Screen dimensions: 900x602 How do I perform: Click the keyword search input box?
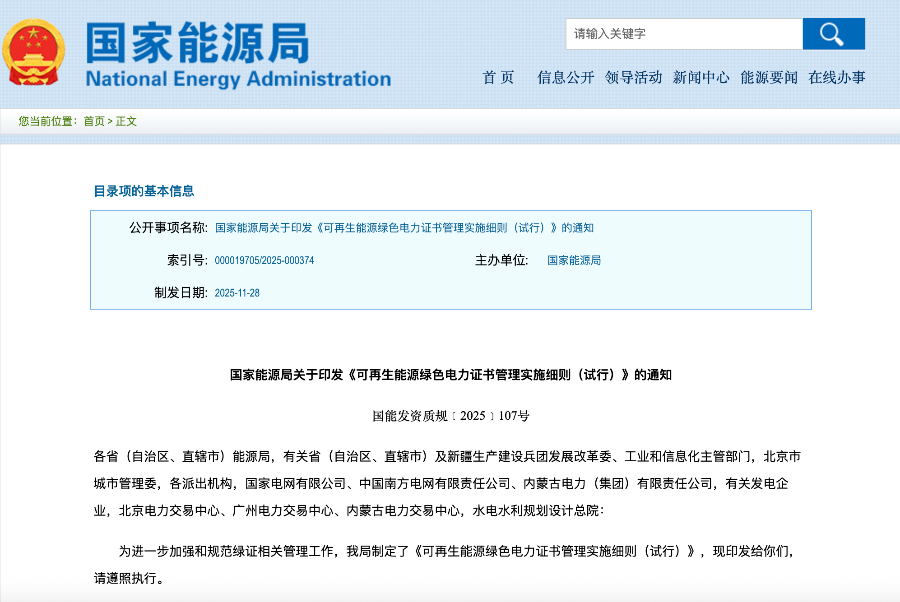coord(683,33)
